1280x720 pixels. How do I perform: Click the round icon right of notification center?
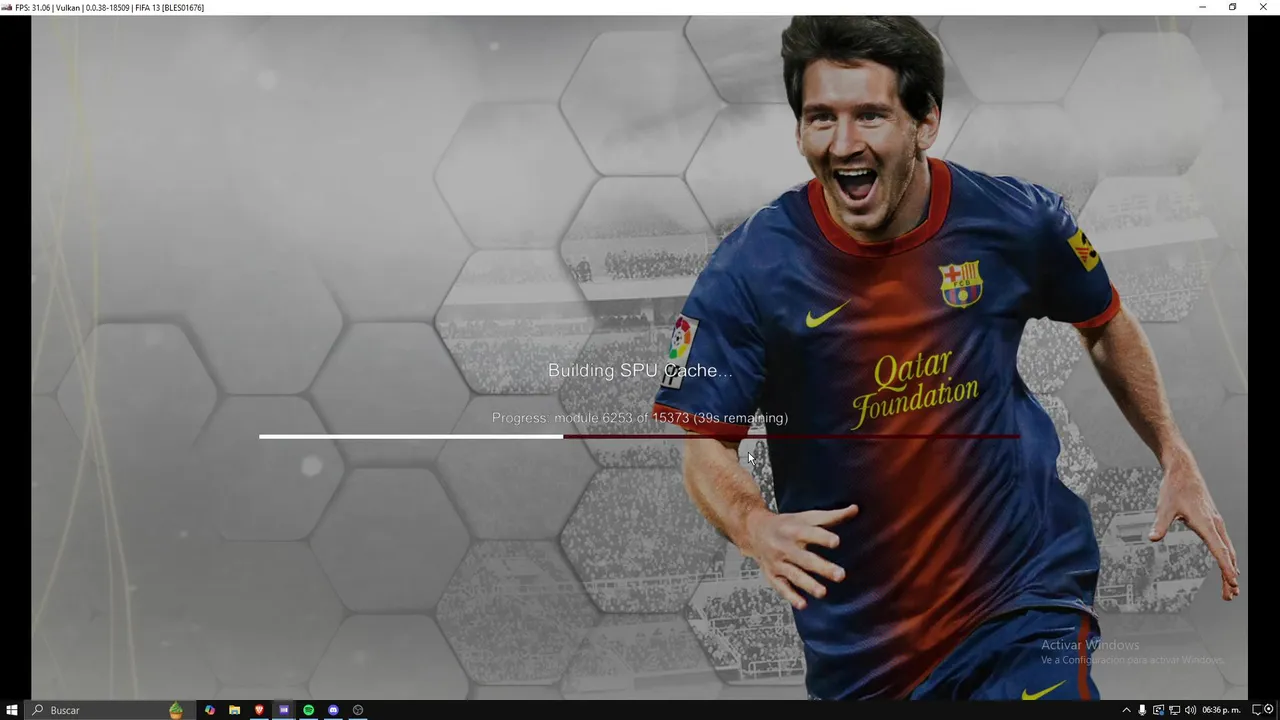(x=1269, y=710)
